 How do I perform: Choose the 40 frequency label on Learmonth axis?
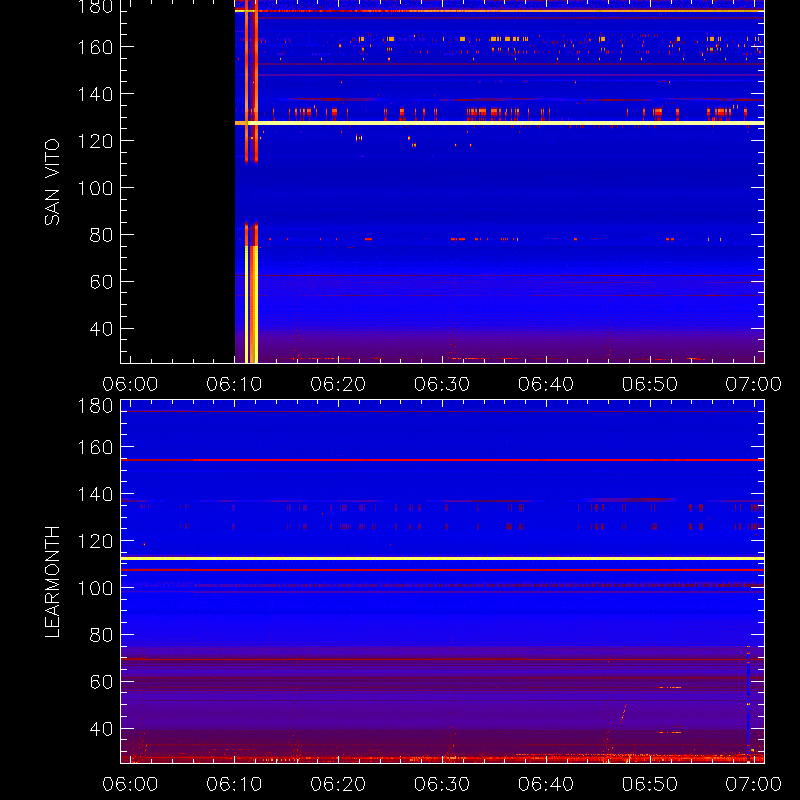click(101, 729)
